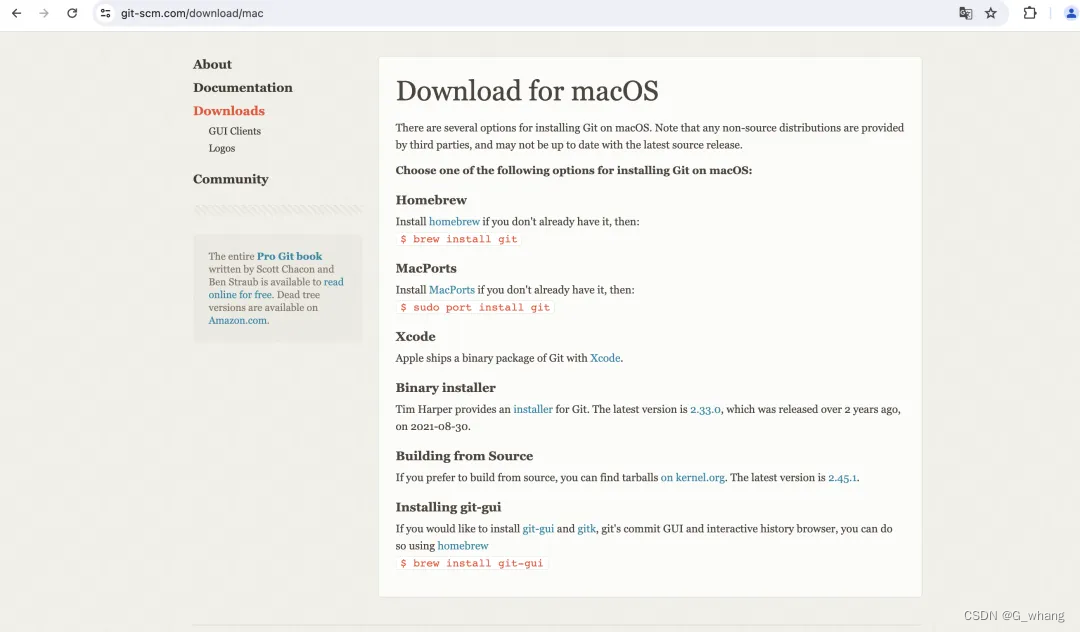Open the Documentation section in sidebar
This screenshot has height=632, width=1080.
coord(242,87)
